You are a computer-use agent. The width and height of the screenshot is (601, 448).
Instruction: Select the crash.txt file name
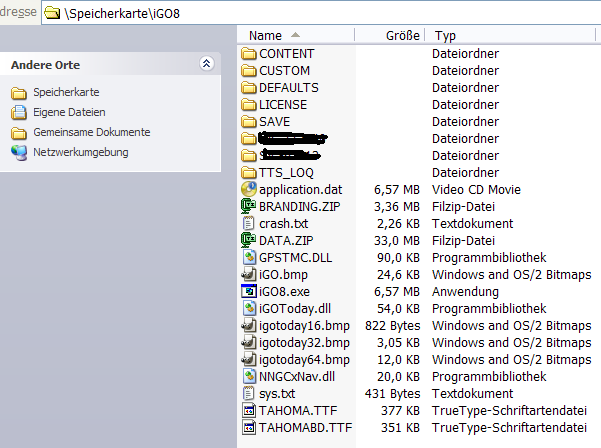tap(284, 223)
